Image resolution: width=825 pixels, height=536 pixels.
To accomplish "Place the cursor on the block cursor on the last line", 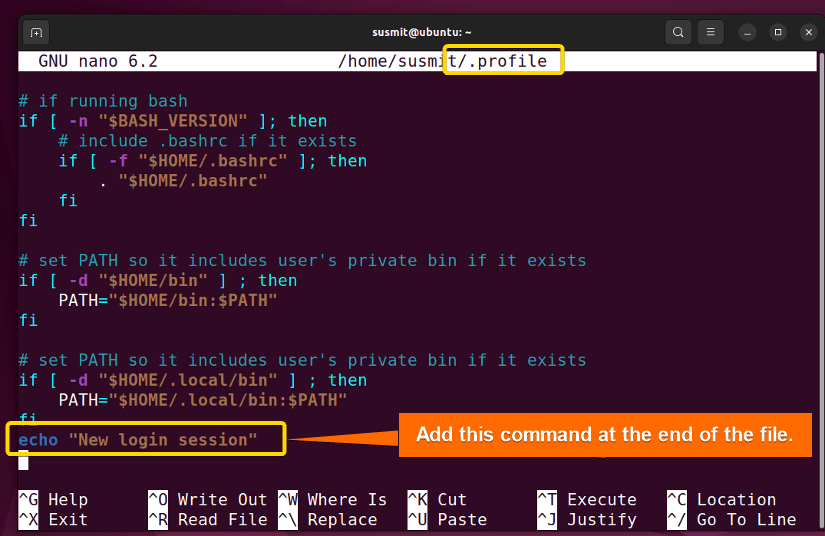I will point(23,461).
